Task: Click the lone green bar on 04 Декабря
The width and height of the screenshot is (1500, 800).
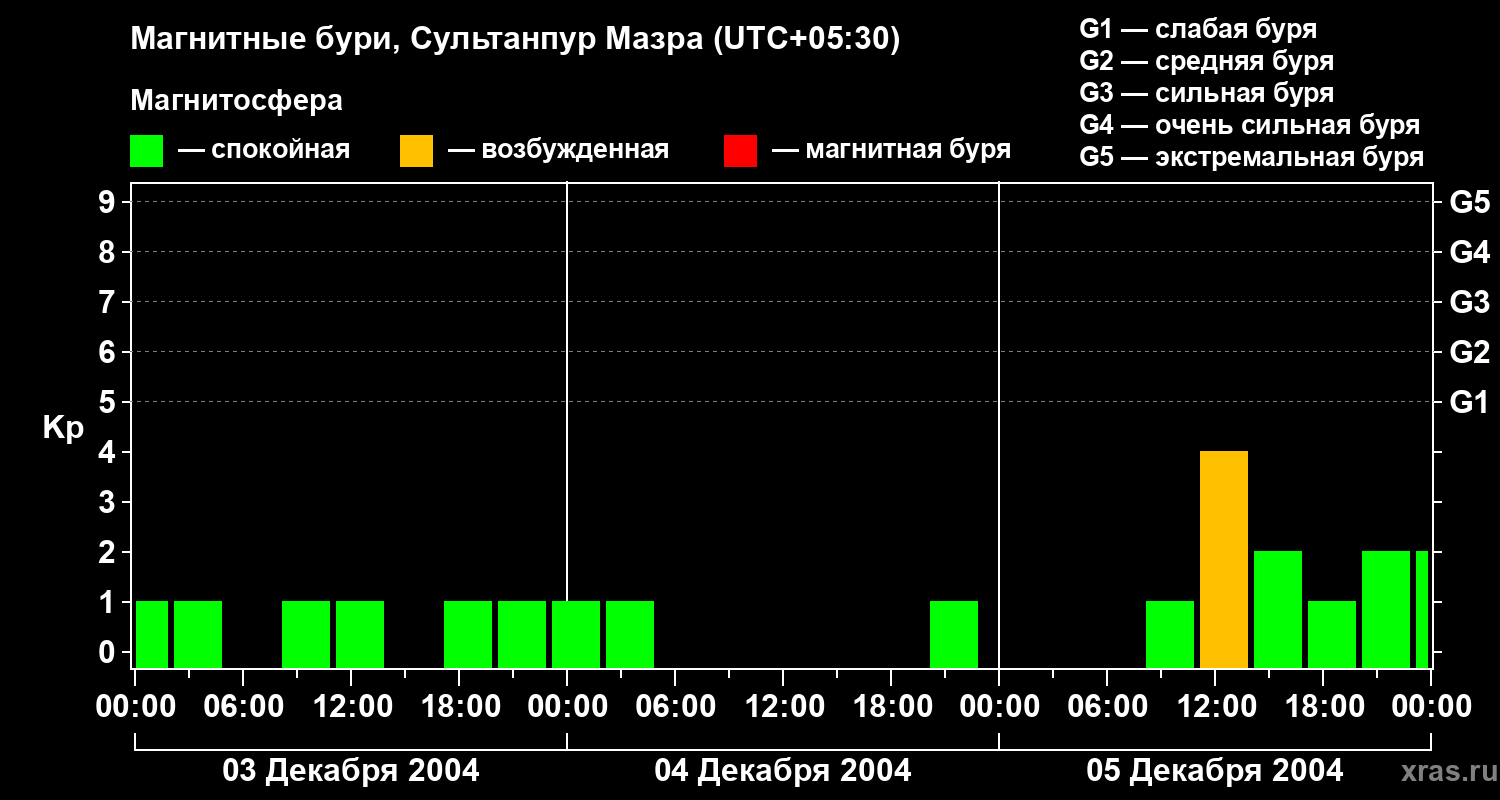Action: 954,634
